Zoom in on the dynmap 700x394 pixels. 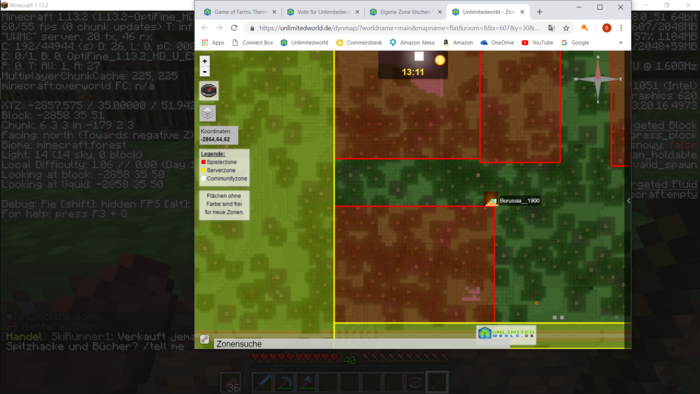coord(204,61)
